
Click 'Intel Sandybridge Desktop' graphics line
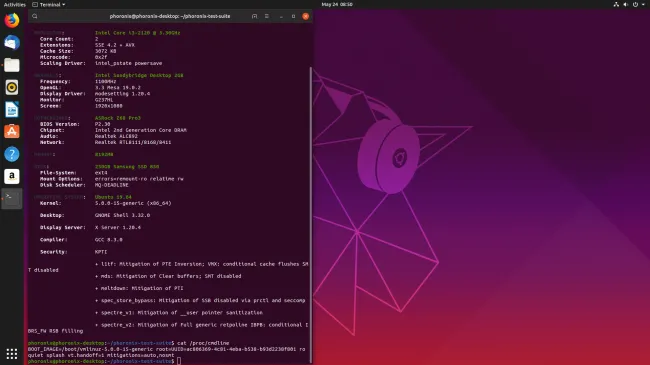click(139, 75)
